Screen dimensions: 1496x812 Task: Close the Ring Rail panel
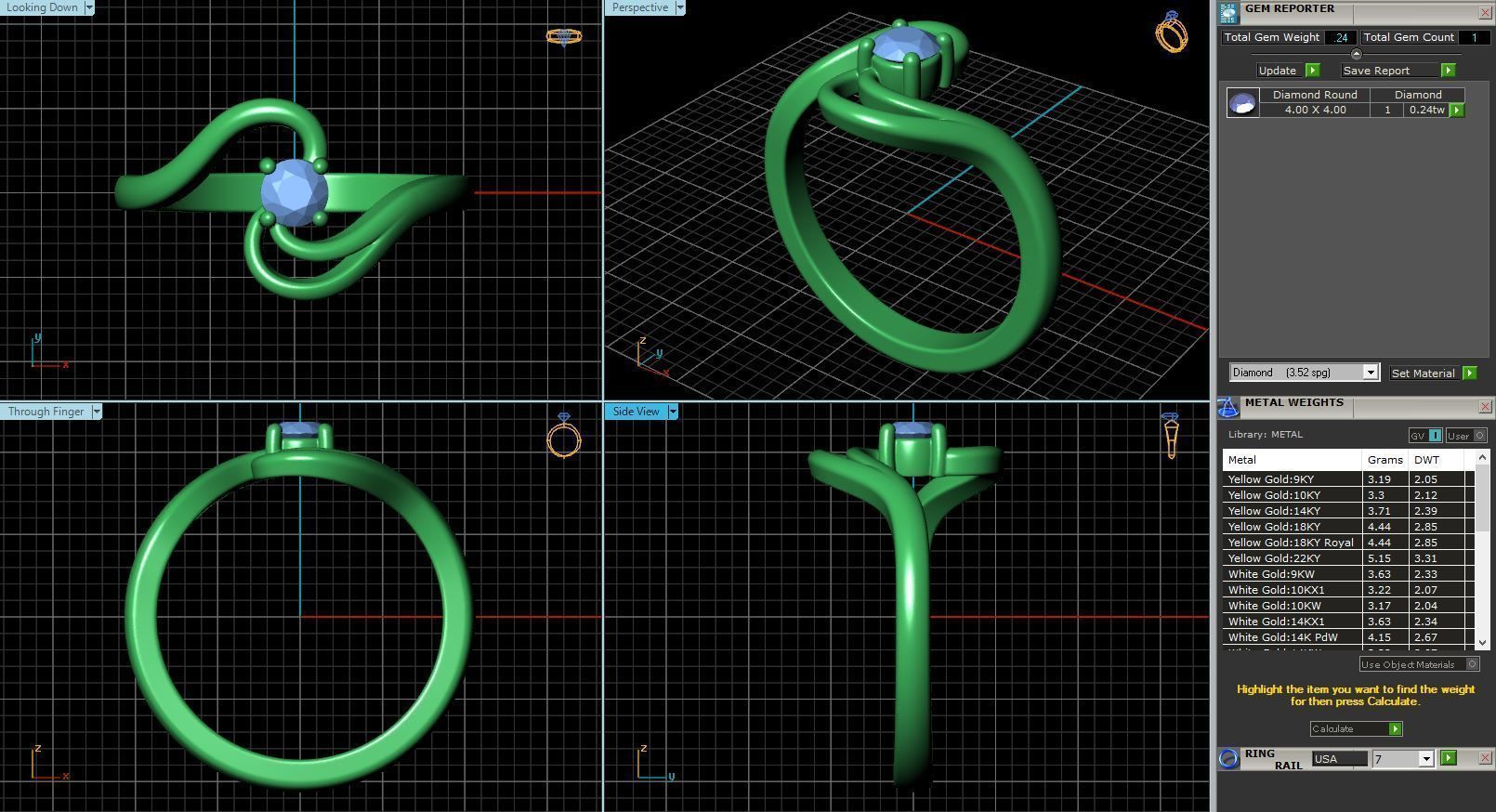point(1484,759)
